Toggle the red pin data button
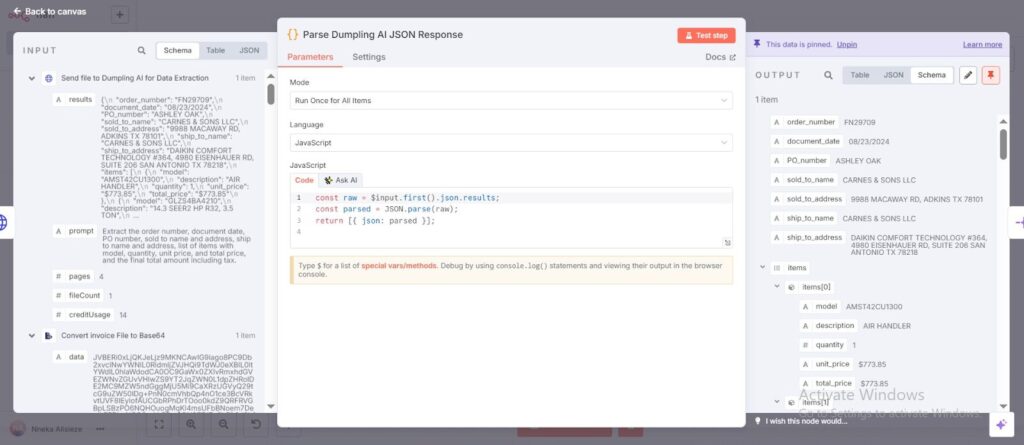 pos(991,75)
